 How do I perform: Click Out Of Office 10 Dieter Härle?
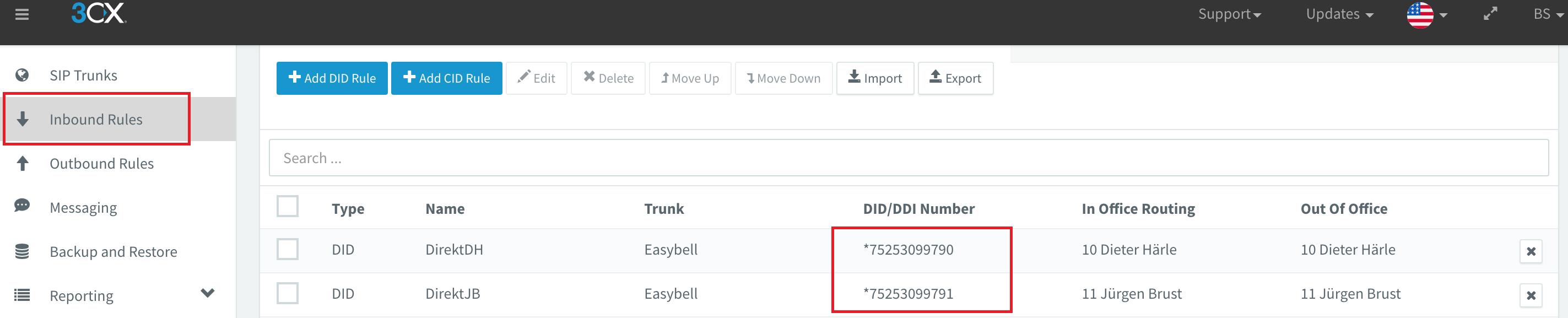point(1348,249)
